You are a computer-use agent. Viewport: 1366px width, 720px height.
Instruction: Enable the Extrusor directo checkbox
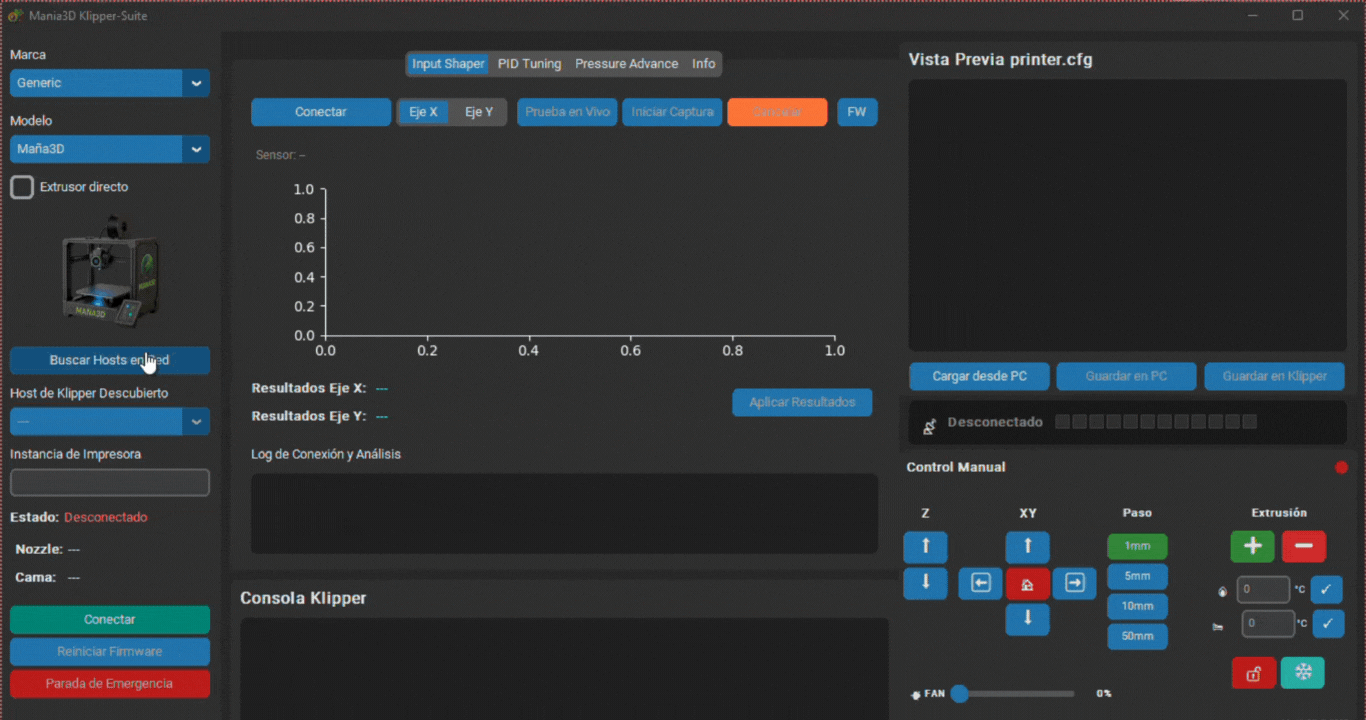22,187
